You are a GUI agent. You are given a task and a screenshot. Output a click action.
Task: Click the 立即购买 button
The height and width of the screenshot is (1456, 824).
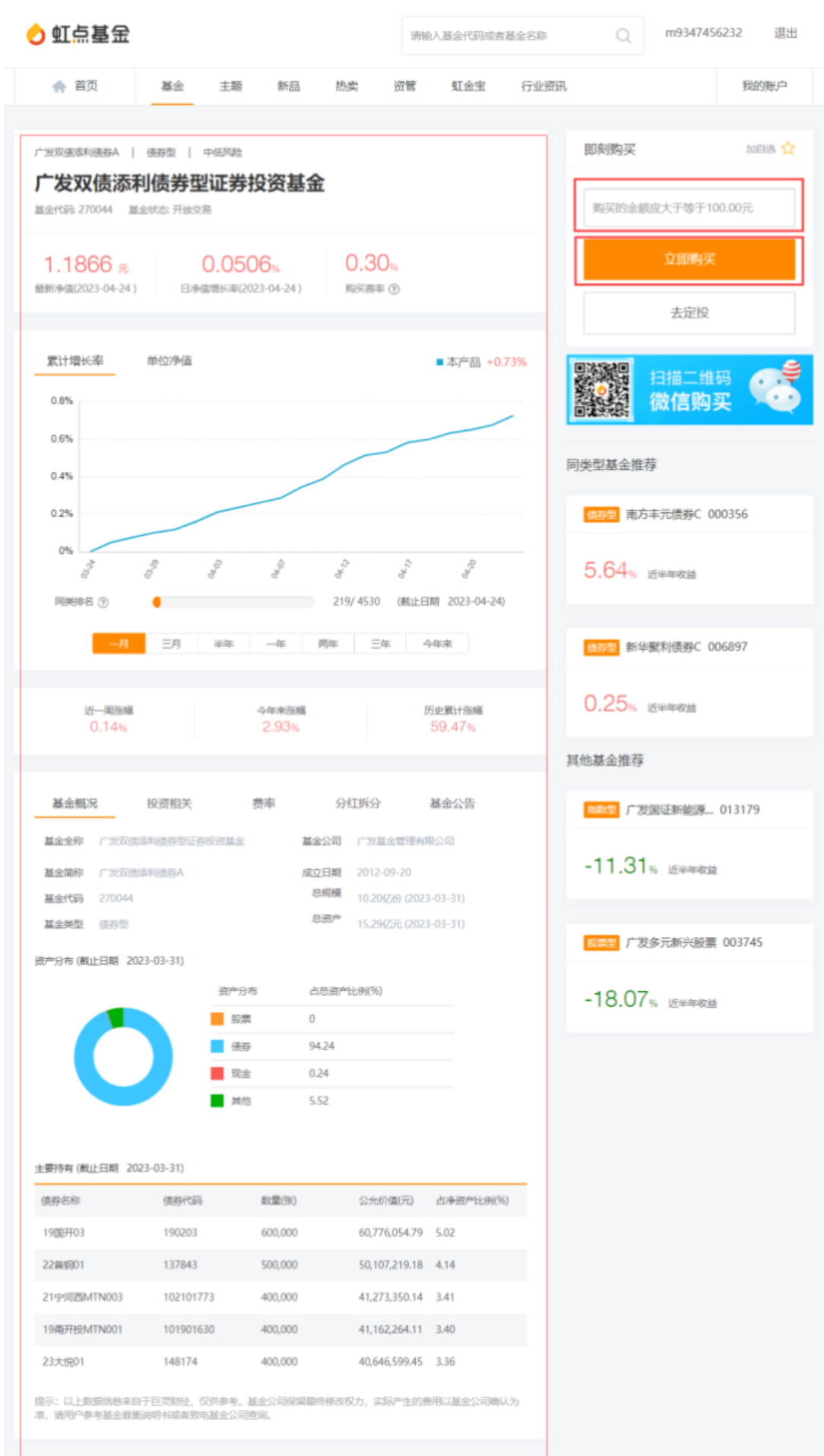point(689,259)
